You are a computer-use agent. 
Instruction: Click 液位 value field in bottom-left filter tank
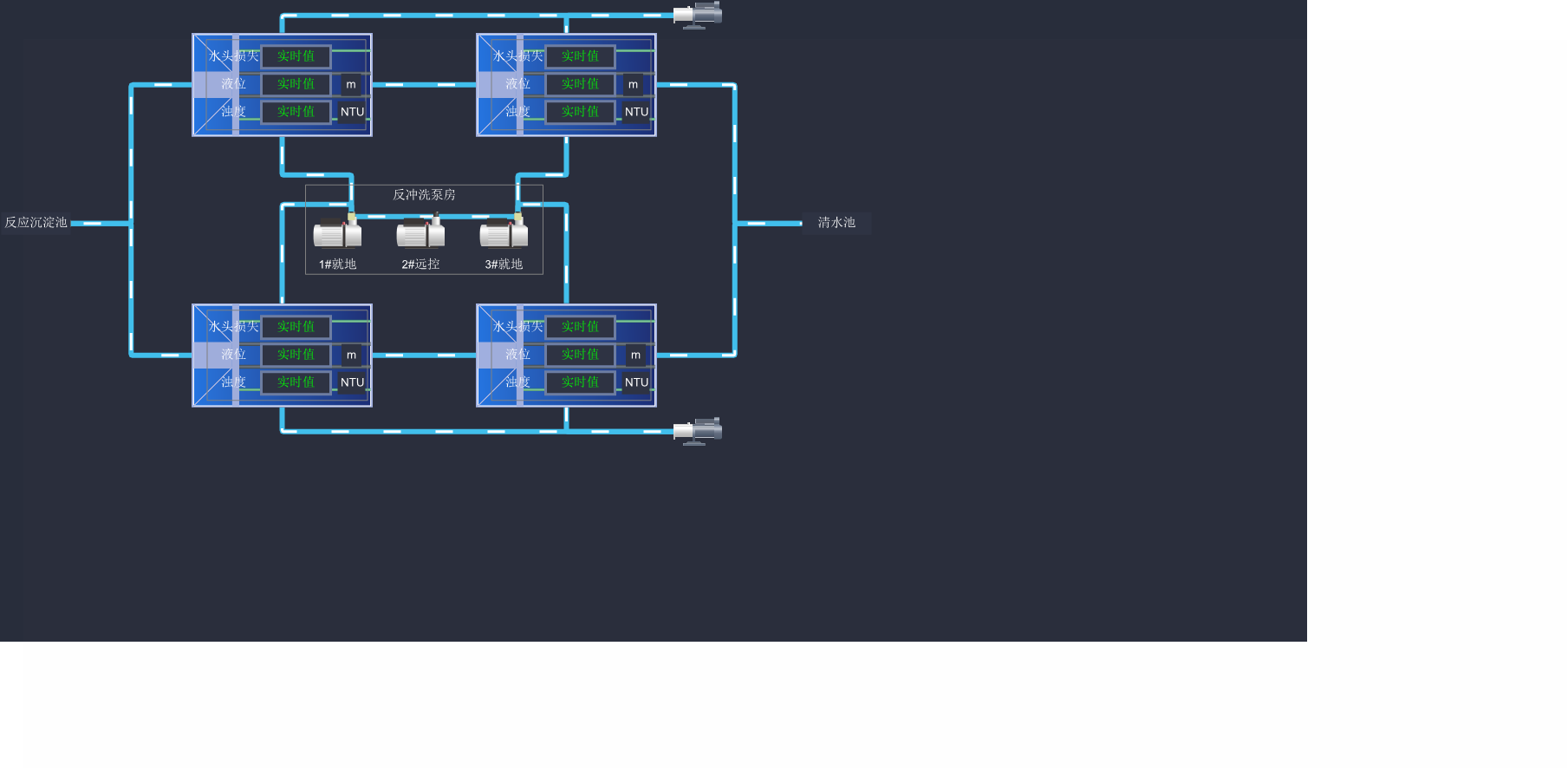[296, 355]
